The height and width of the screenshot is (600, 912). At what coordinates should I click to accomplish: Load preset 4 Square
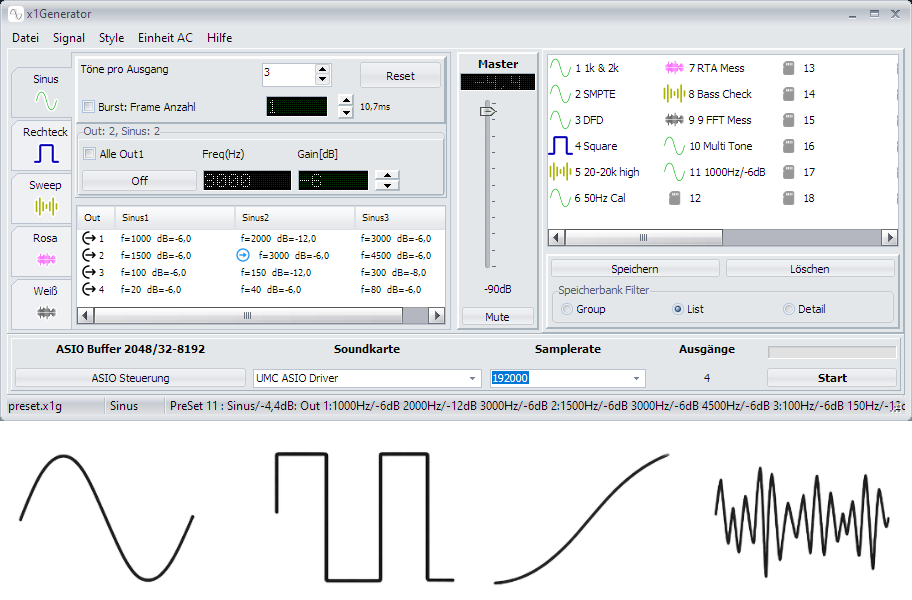pos(560,146)
